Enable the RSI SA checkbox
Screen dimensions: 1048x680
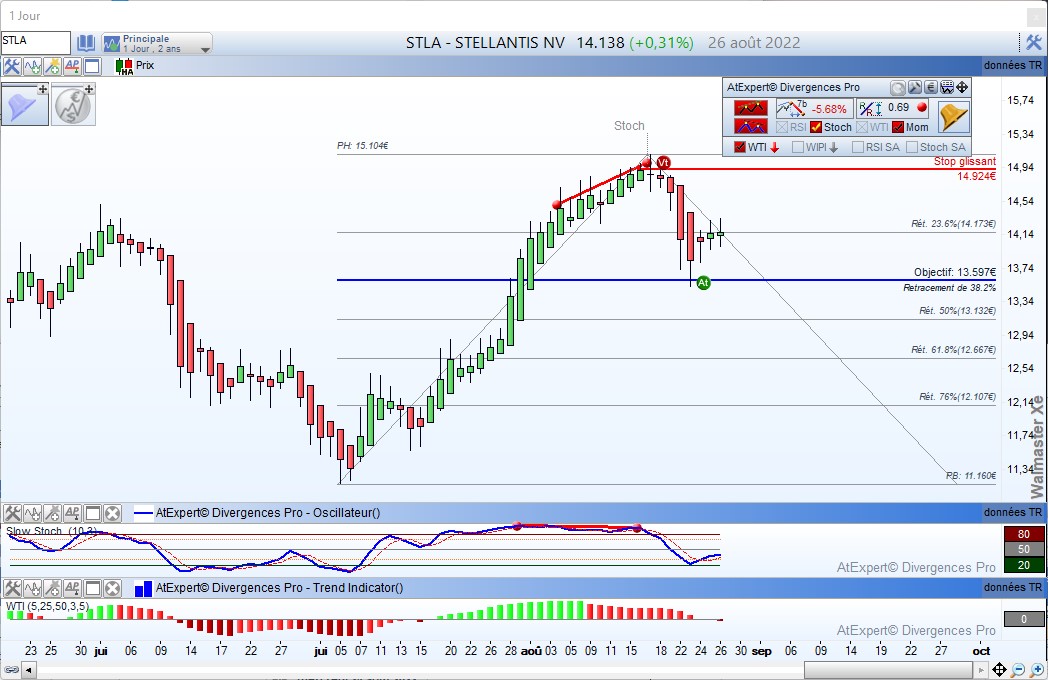point(858,147)
